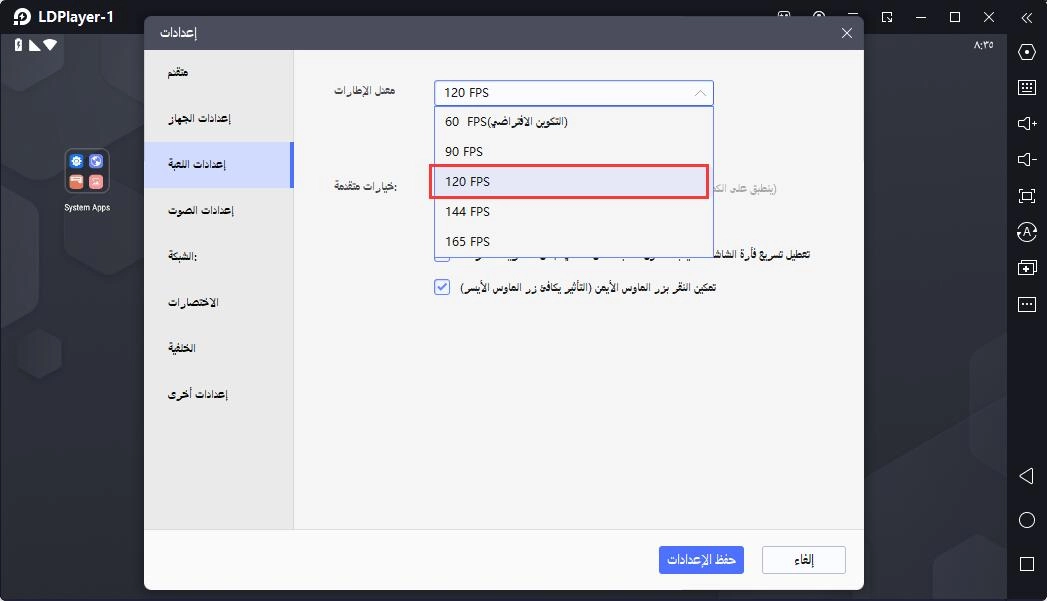1047x601 pixels.
Task: Click the volume up icon
Action: (x=1026, y=124)
